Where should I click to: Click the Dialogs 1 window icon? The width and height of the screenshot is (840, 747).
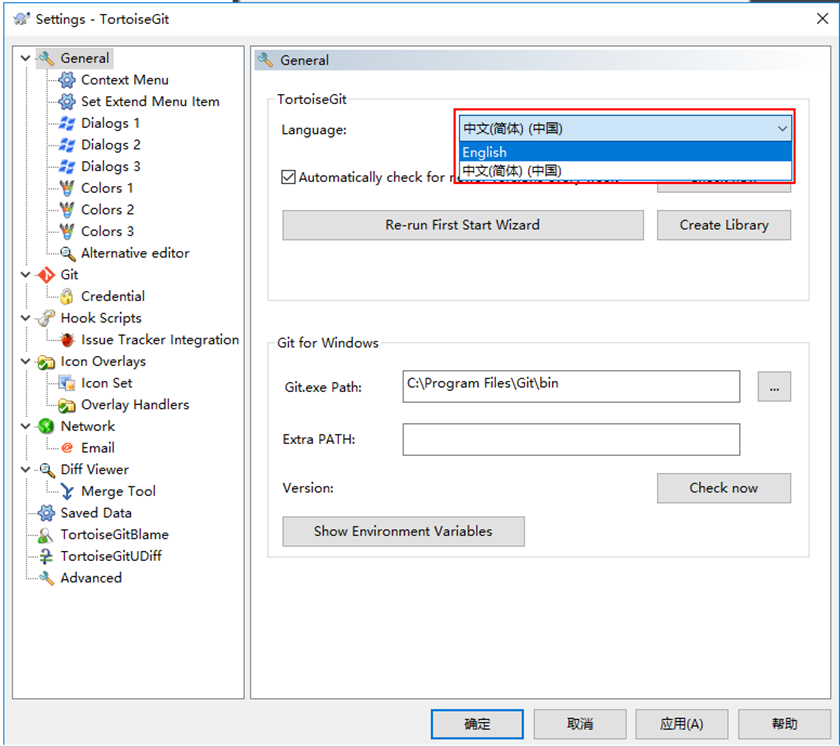coord(67,123)
